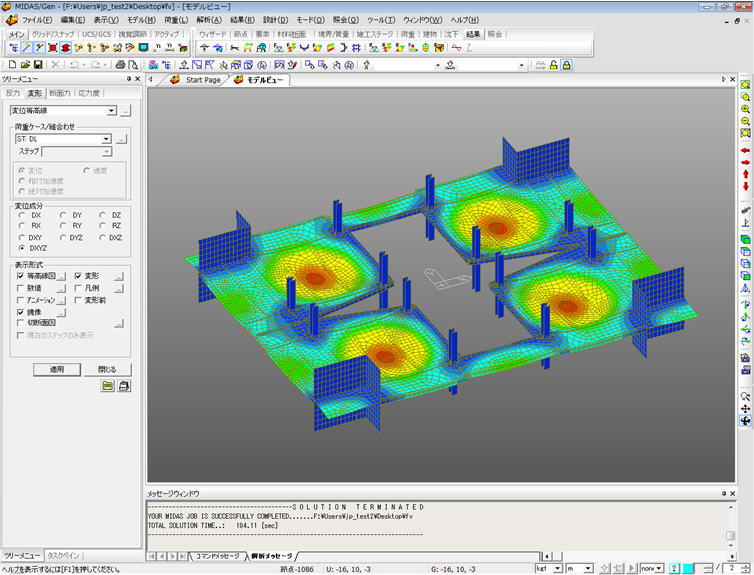Click the 適用 Apply button
Image resolution: width=754 pixels, height=575 pixels.
coord(57,369)
